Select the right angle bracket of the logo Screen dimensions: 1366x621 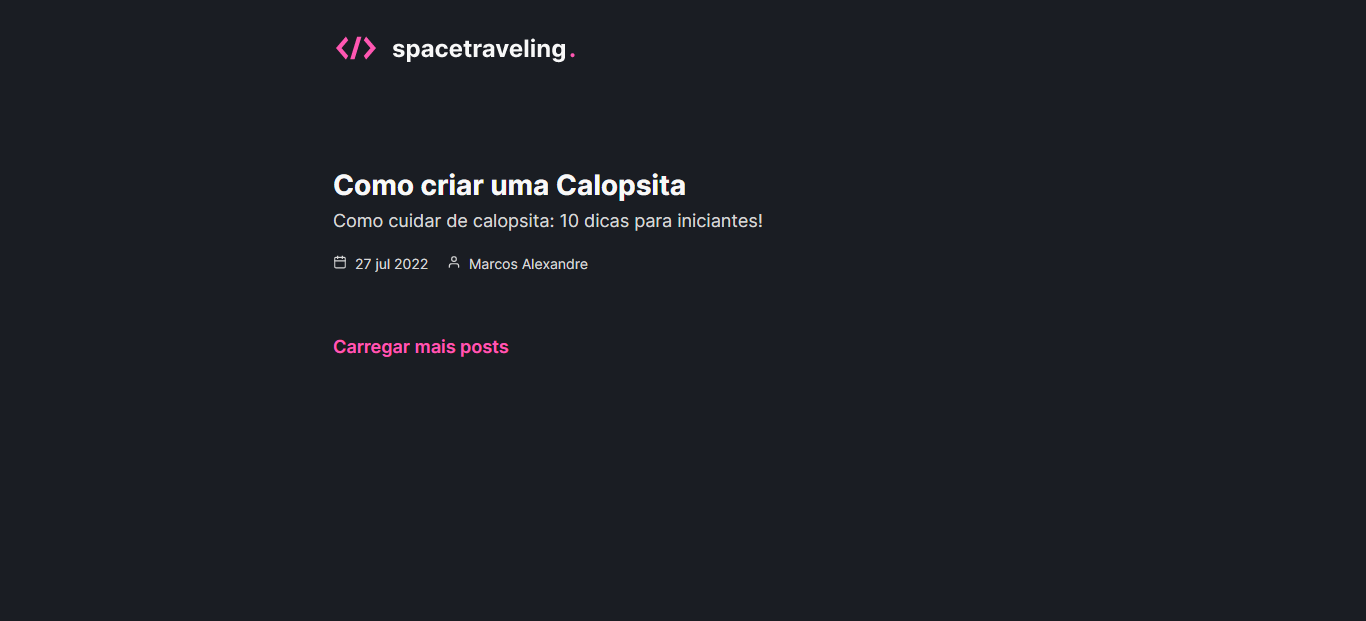370,47
